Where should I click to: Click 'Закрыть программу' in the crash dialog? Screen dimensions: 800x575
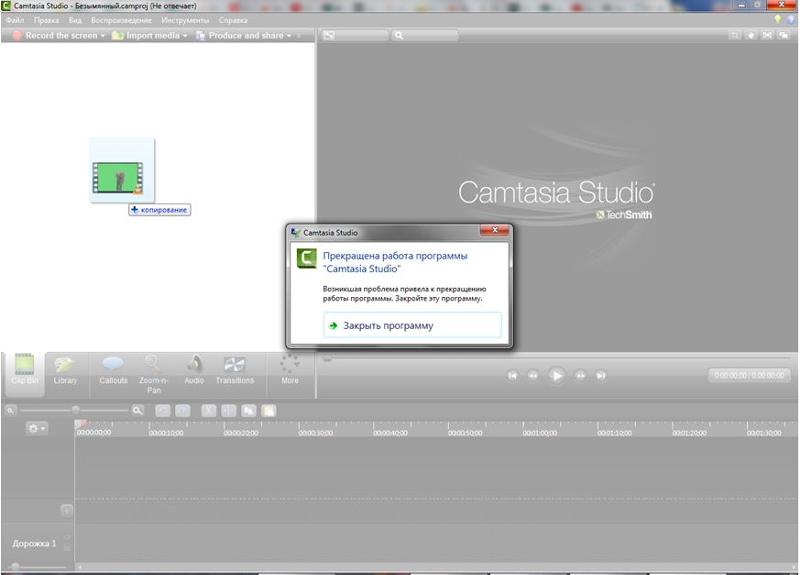tap(412, 326)
